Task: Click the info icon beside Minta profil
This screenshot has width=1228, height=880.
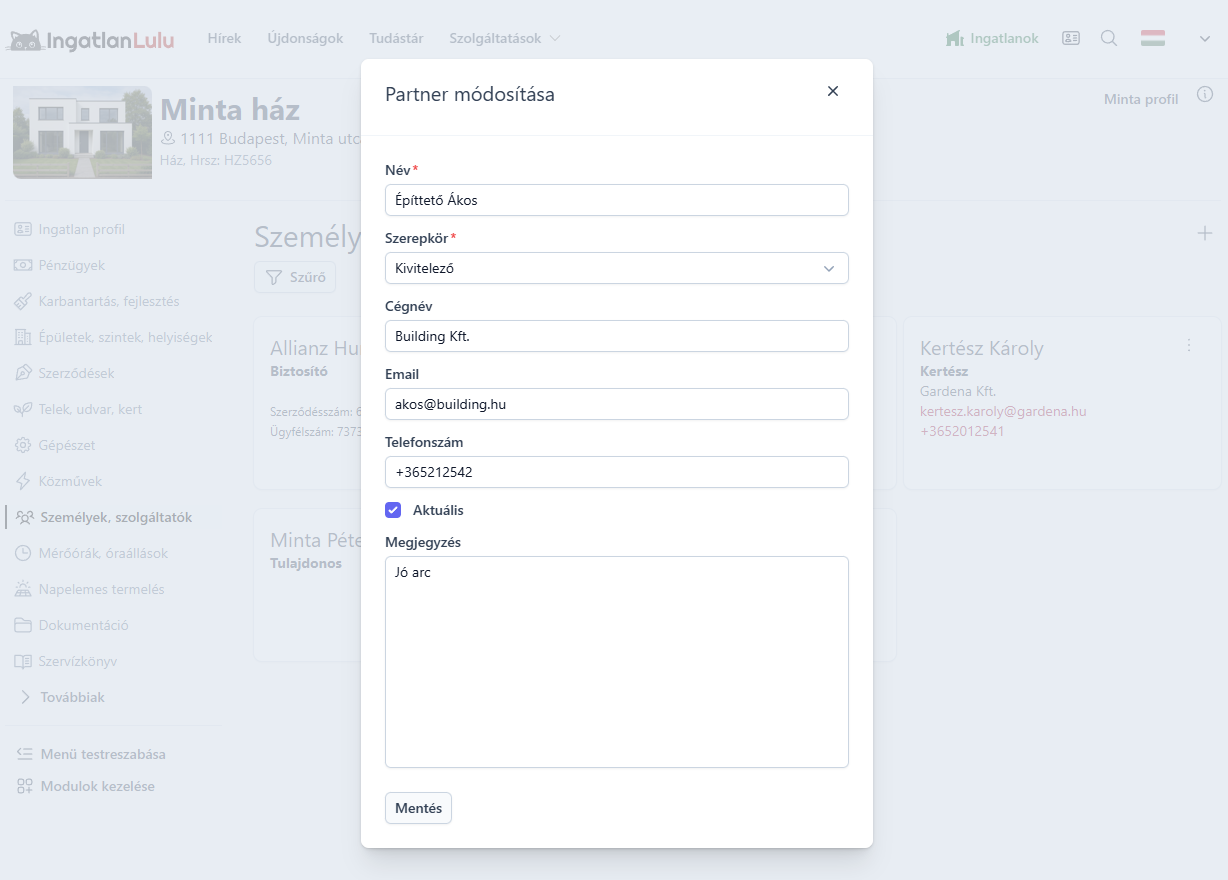Action: click(1205, 95)
